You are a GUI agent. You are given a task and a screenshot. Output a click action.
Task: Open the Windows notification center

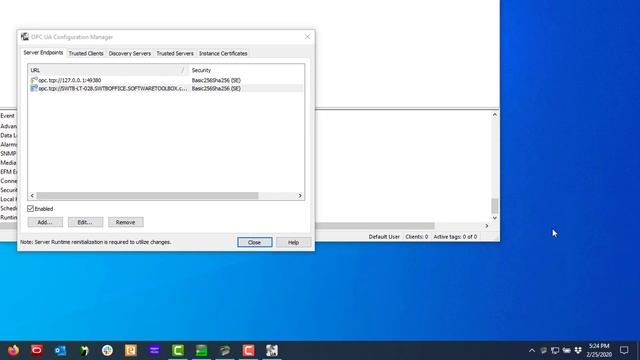tap(624, 350)
